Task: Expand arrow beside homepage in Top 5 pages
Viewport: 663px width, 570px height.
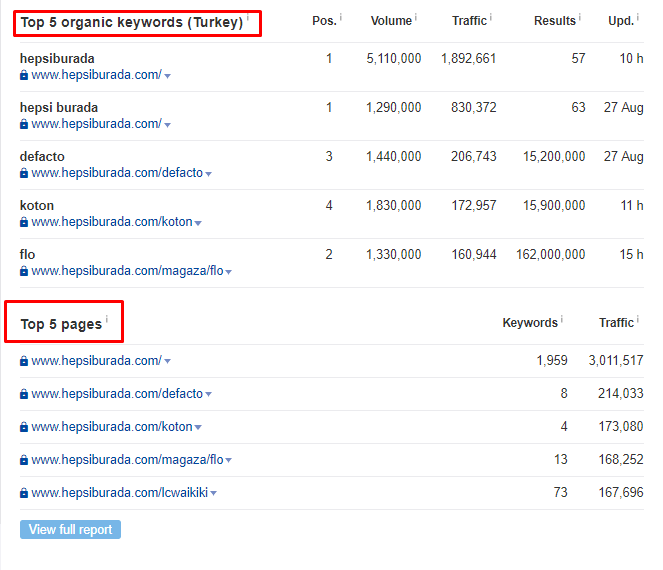Action: pos(167,362)
